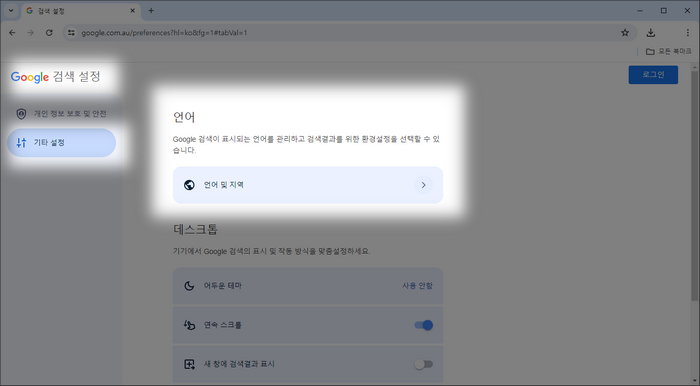Screen dimensions: 700x386
Task: Click the 새 창에 검색결과 표시 icon
Action: click(189, 364)
